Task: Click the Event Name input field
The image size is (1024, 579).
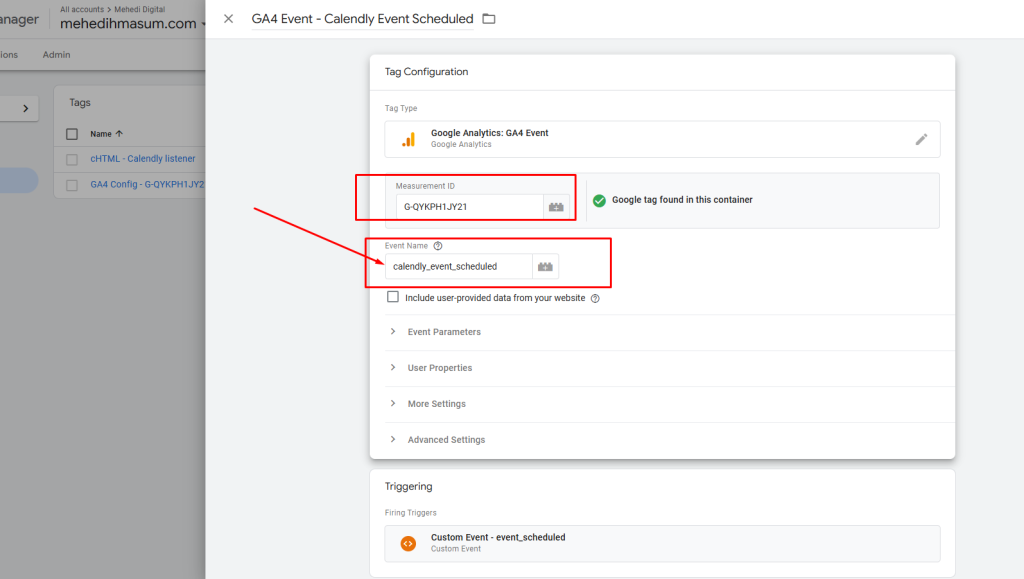Action: (x=458, y=266)
